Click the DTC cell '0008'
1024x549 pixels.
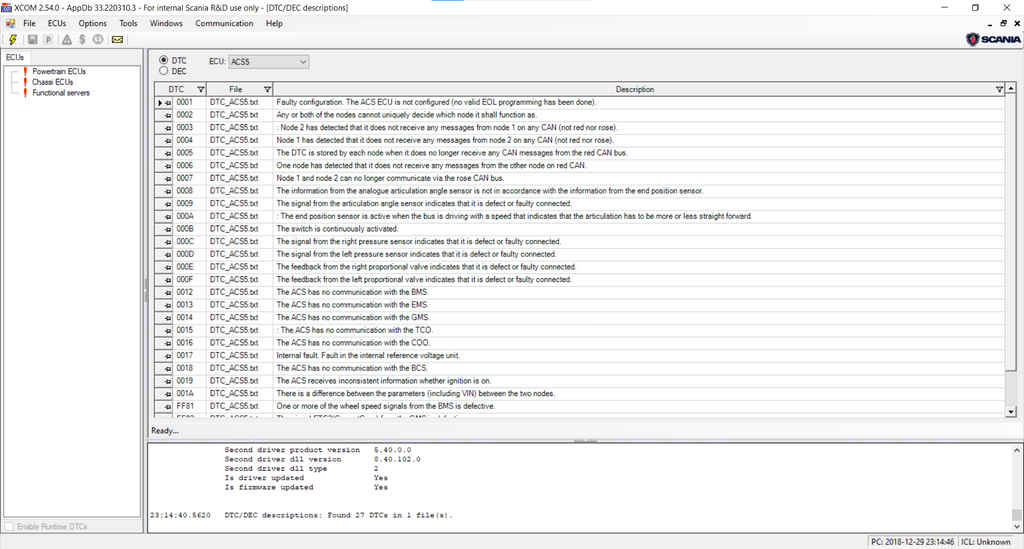(x=185, y=191)
